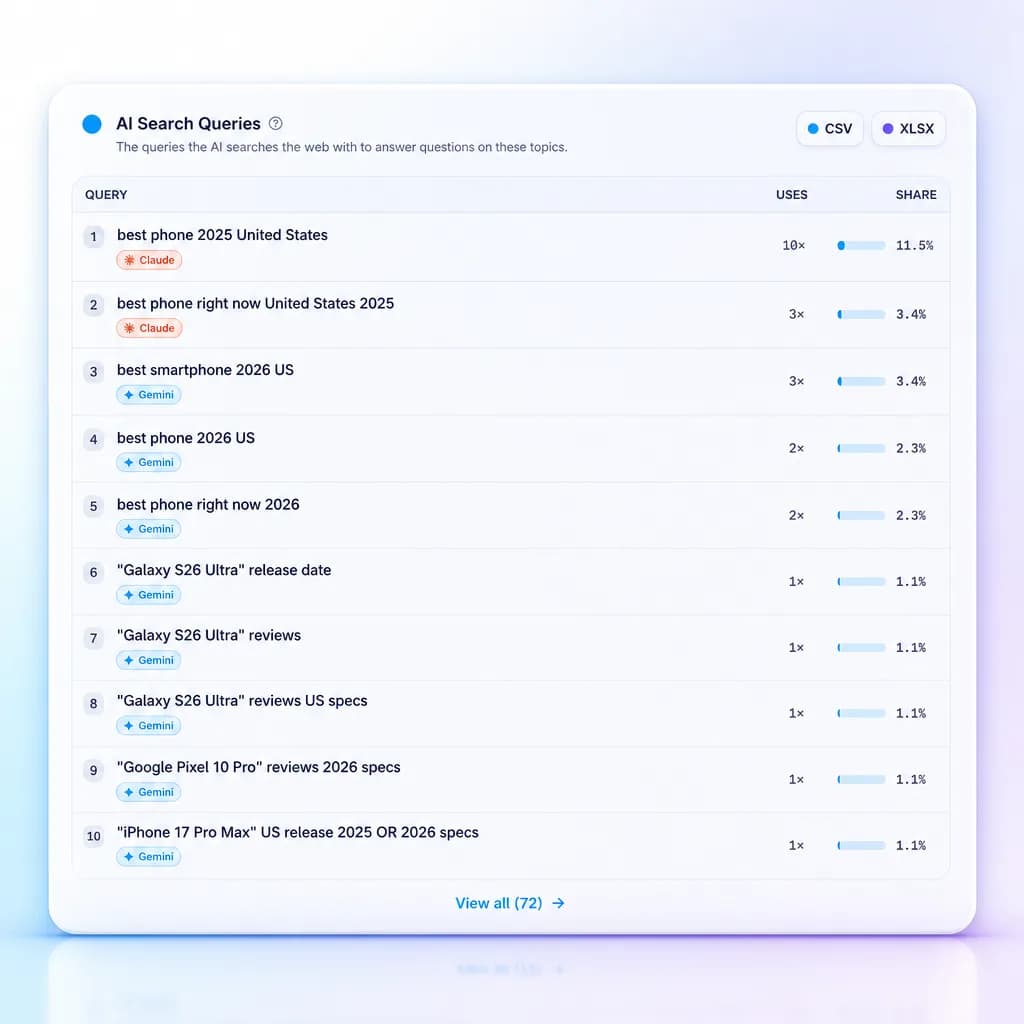The height and width of the screenshot is (1024, 1024).
Task: Sort by the QUERY column header
Action: (106, 195)
